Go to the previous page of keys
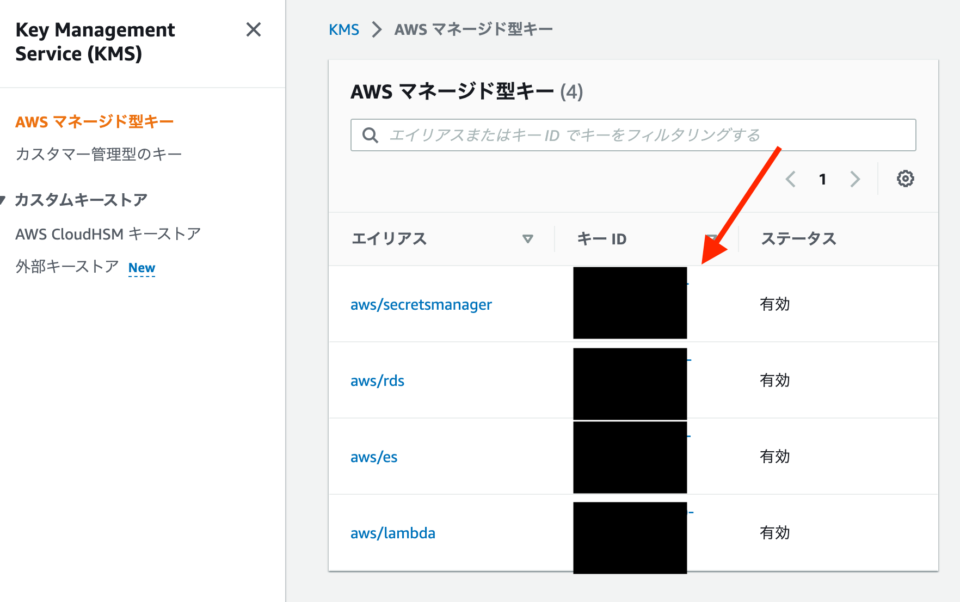This screenshot has height=602, width=960. coord(790,179)
